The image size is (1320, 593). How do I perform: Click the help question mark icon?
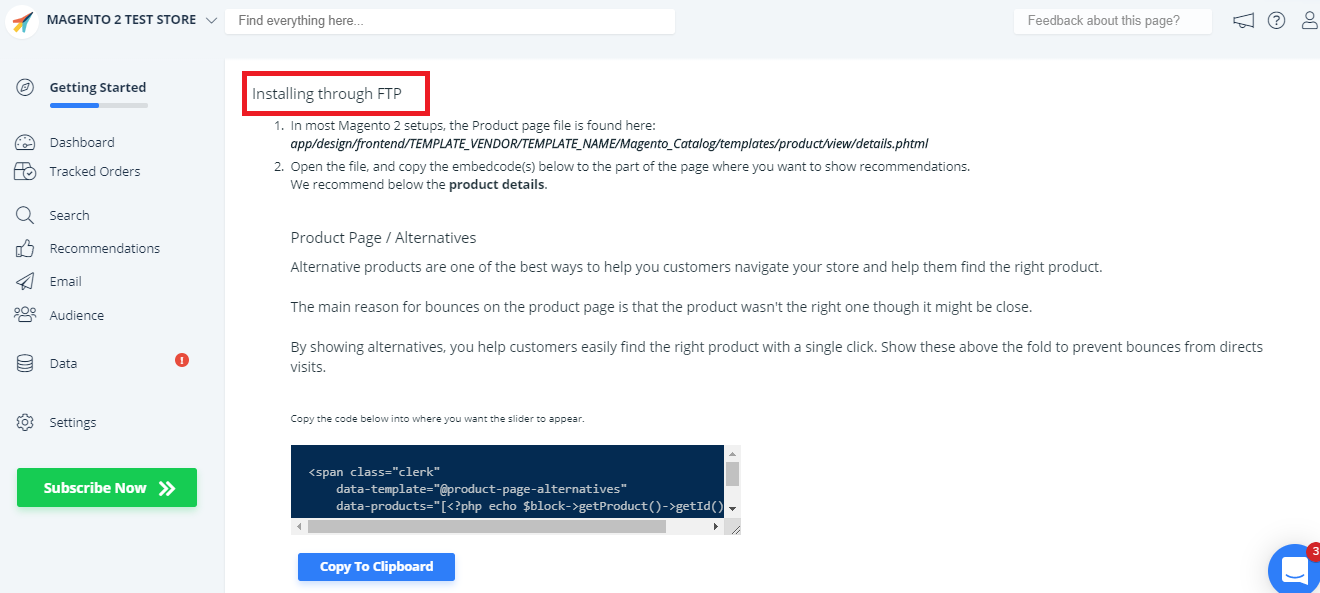(1276, 21)
